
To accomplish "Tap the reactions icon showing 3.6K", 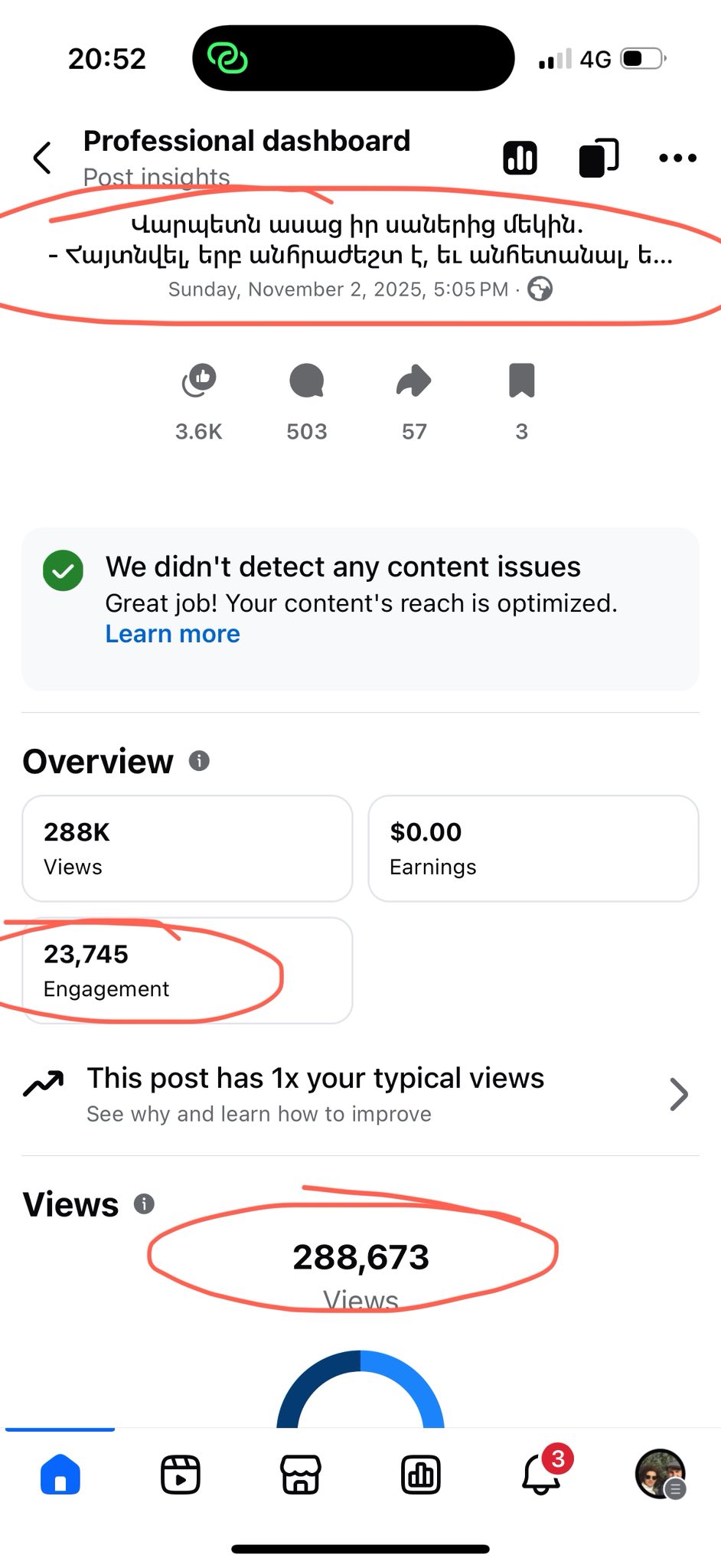I will tap(199, 381).
